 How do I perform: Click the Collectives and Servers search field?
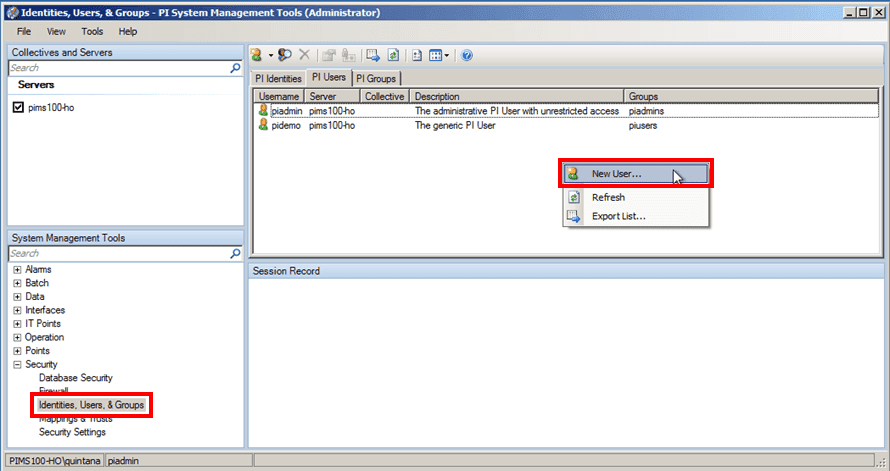[119, 68]
